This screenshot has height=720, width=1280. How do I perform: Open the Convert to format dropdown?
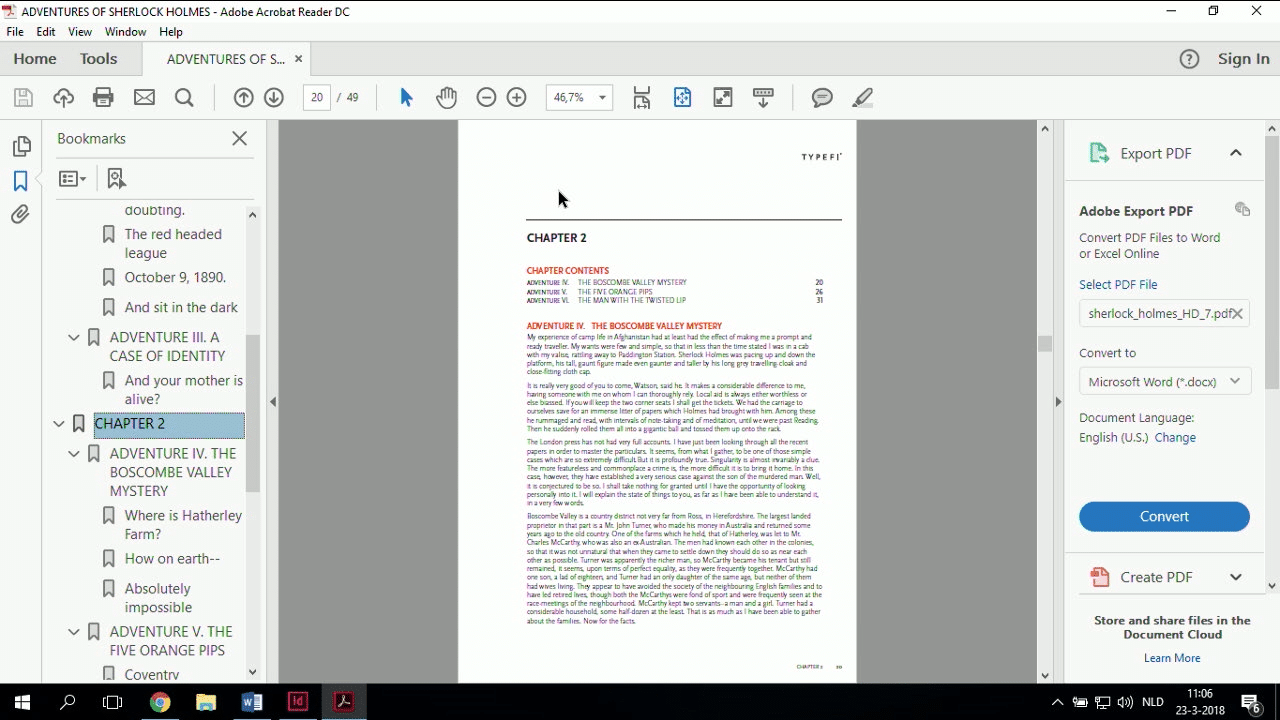(1164, 382)
